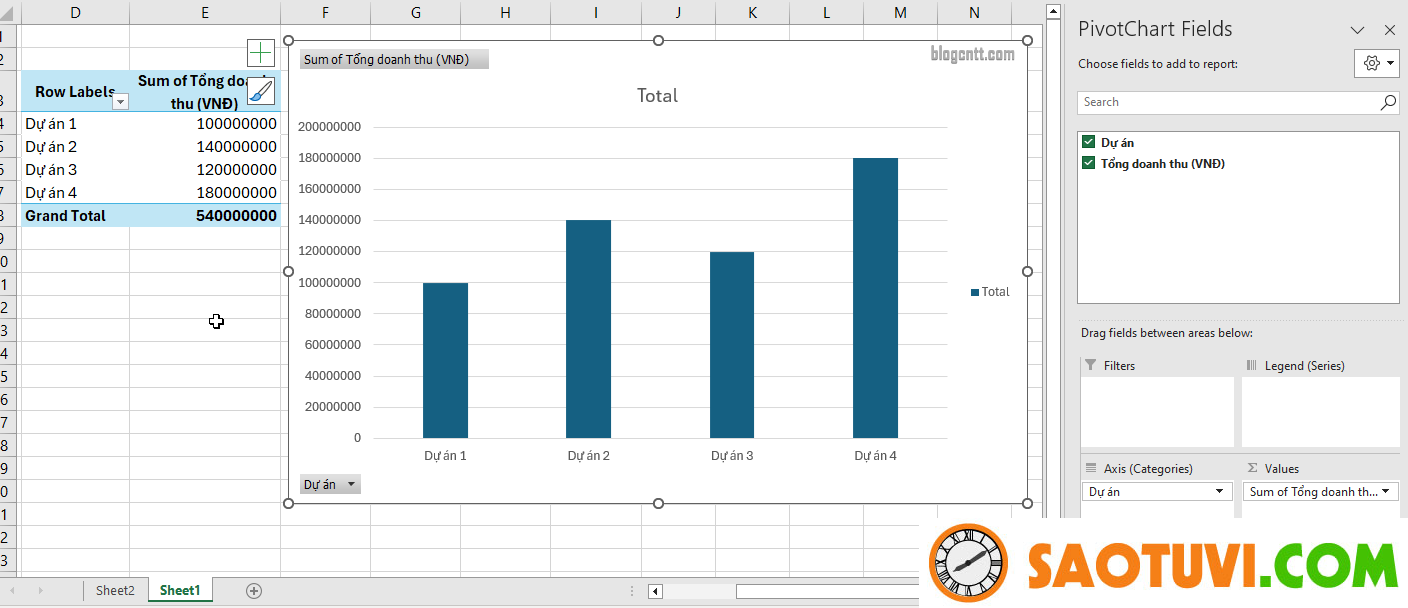Click the vertical scrollbar up arrow
The width and height of the screenshot is (1408, 608).
pyautogui.click(x=1053, y=12)
